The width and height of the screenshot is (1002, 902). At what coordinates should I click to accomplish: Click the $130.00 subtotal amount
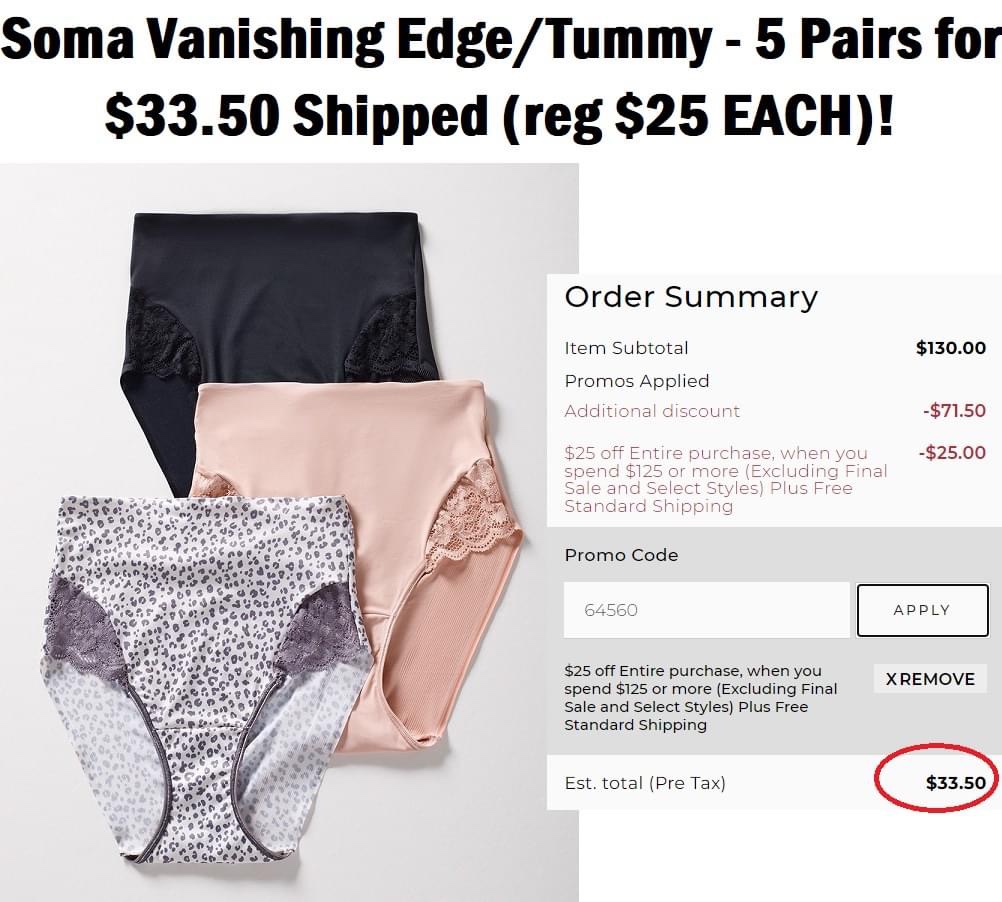tap(950, 348)
